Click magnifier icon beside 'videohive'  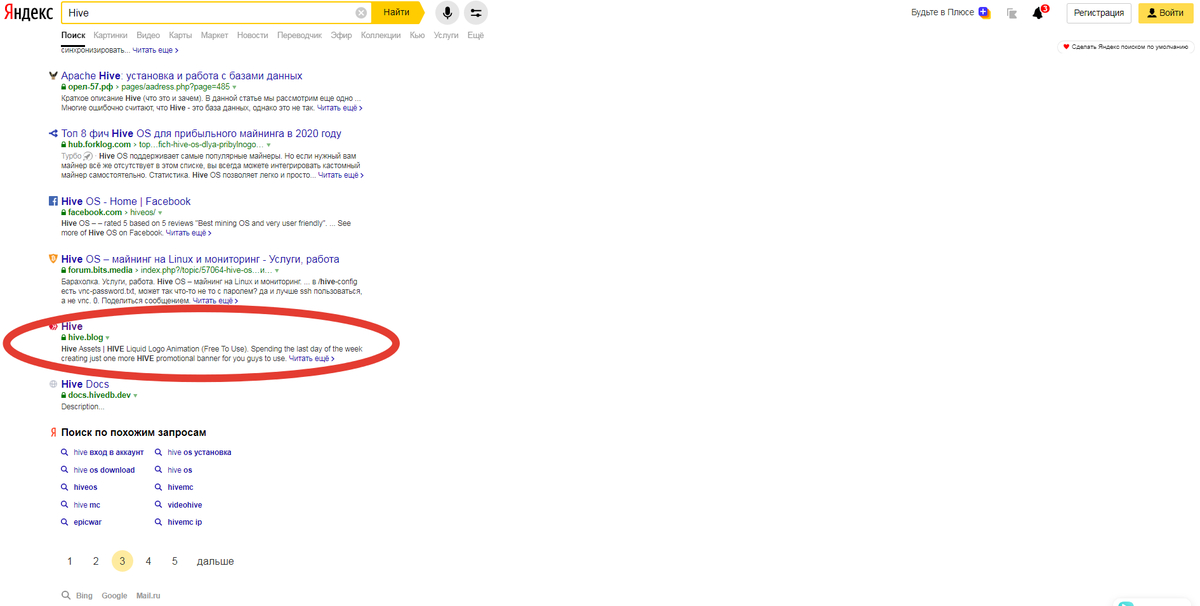(x=159, y=505)
